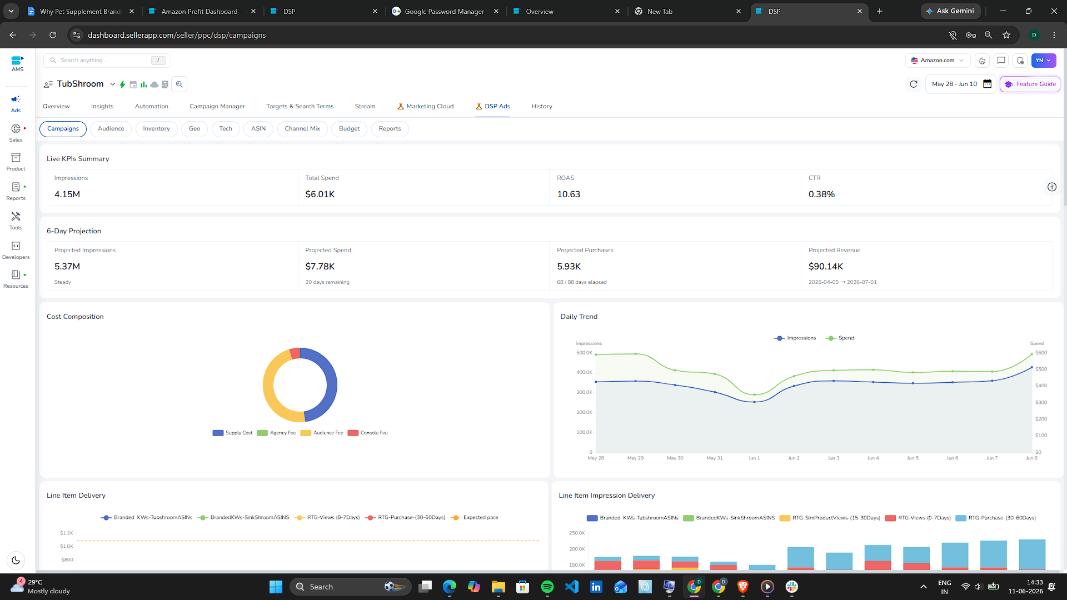The height and width of the screenshot is (600, 1067).
Task: Switch to Targets & Search Terms tab
Action: pyautogui.click(x=300, y=106)
